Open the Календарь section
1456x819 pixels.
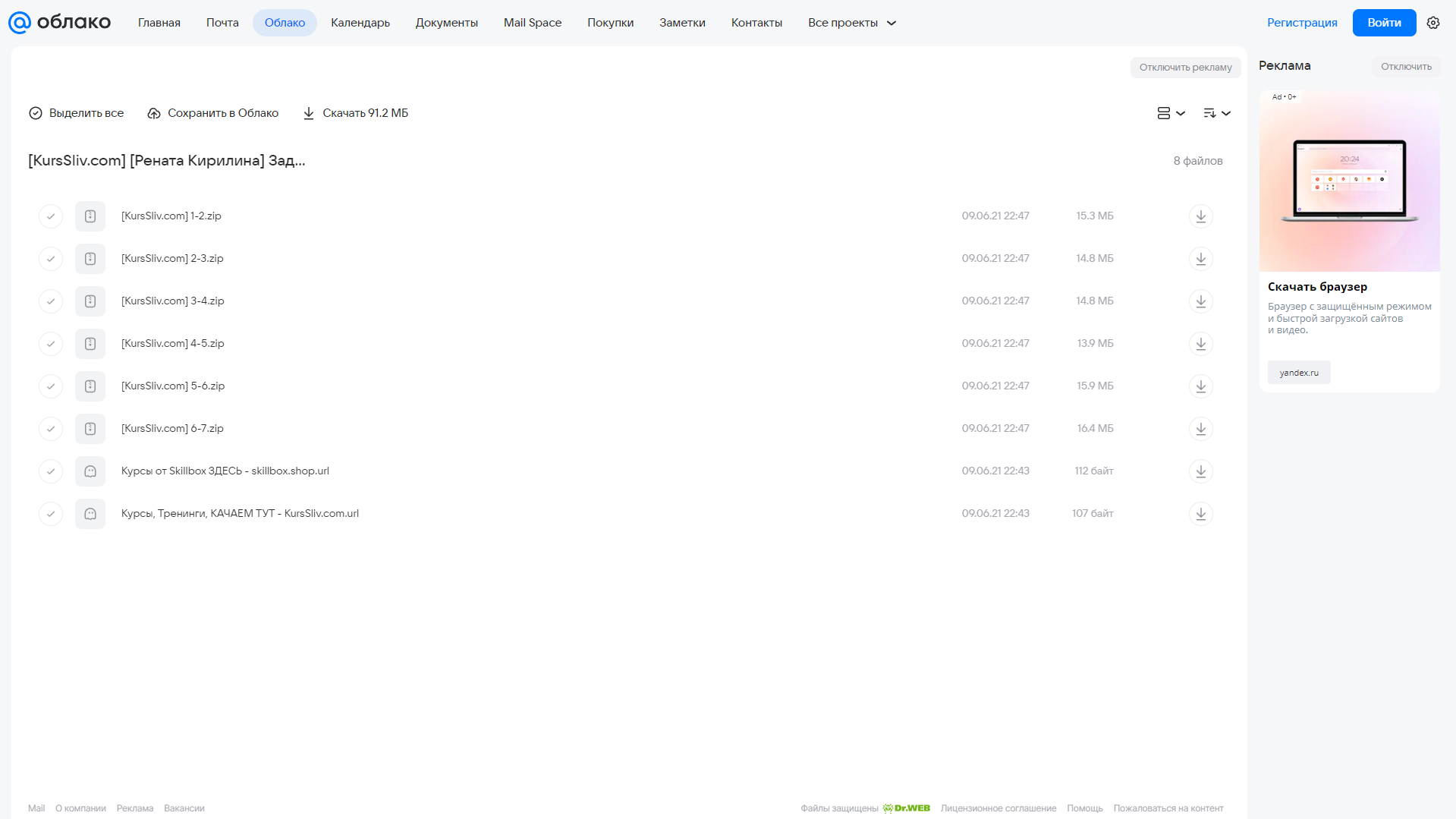click(x=360, y=23)
